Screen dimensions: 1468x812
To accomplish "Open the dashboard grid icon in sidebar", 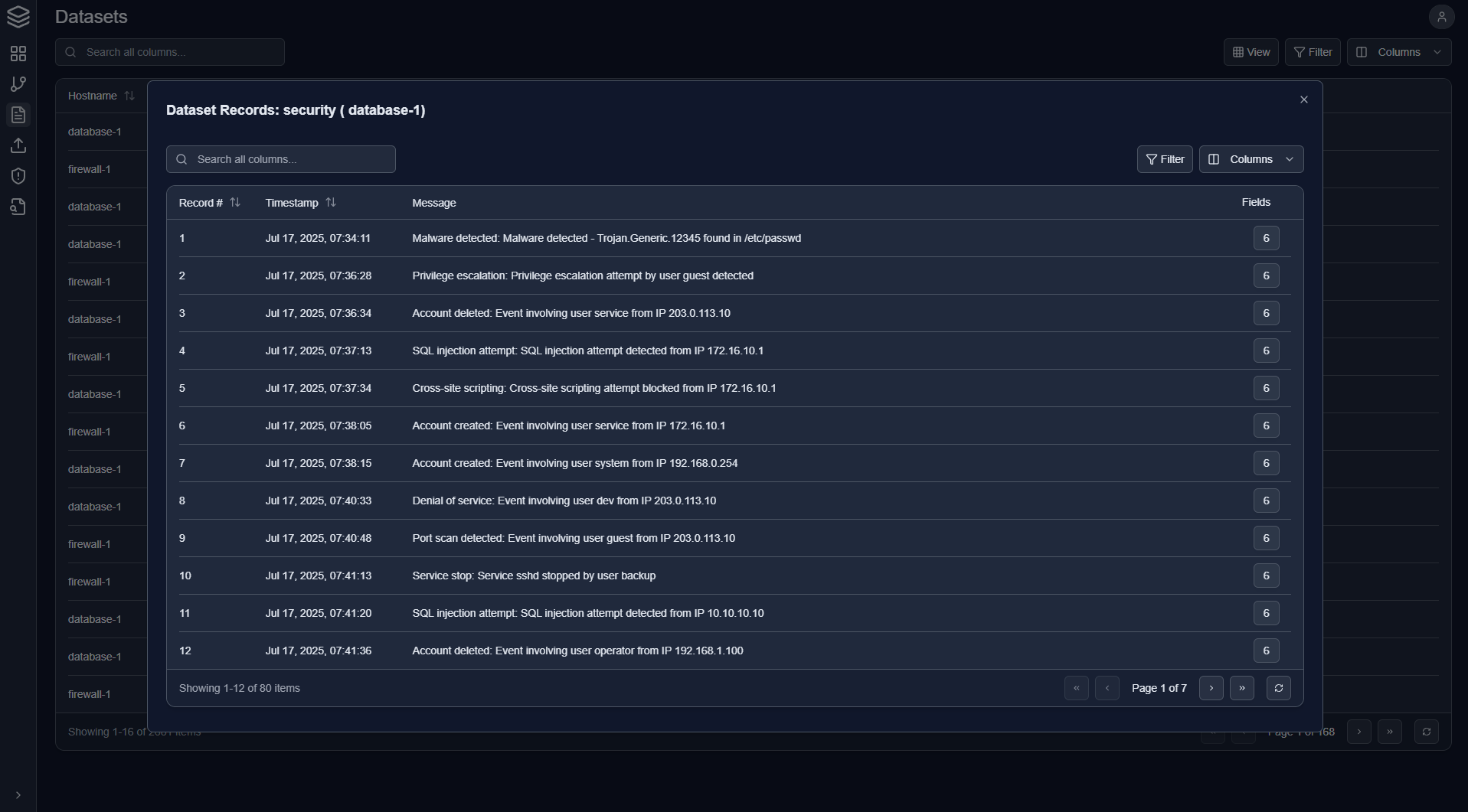I will (x=18, y=54).
